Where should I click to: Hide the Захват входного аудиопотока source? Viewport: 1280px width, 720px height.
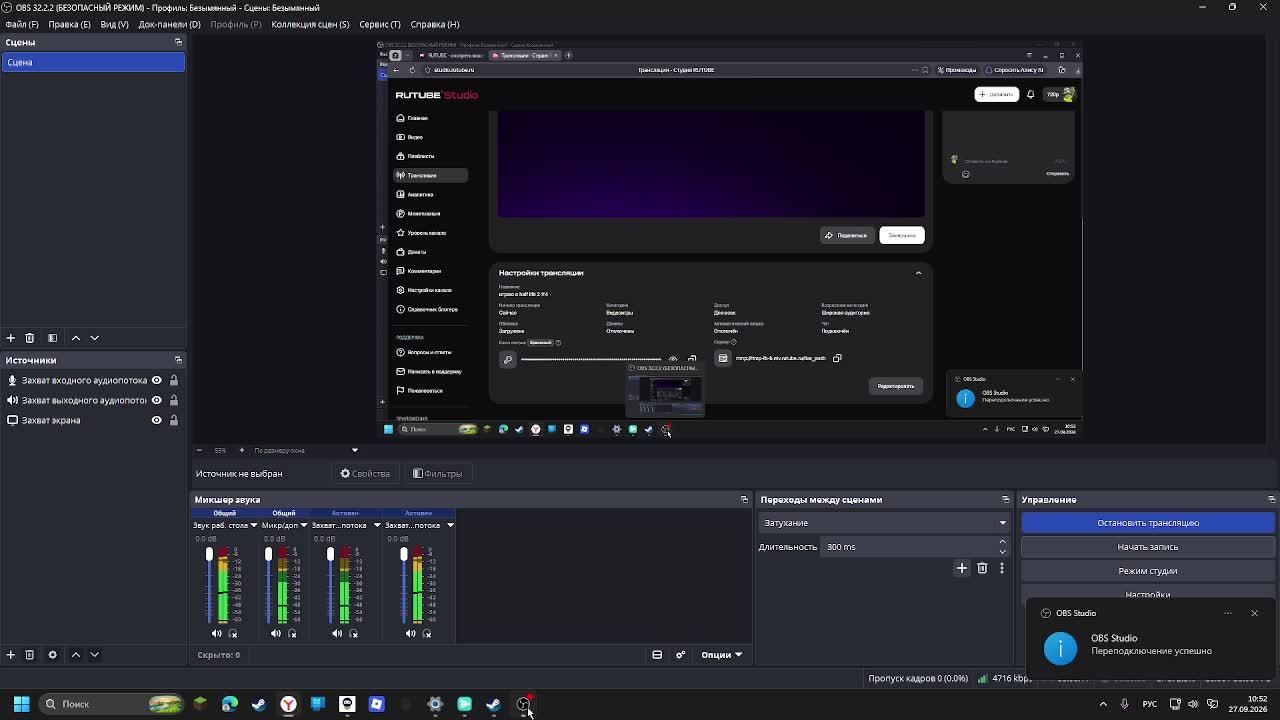156,380
